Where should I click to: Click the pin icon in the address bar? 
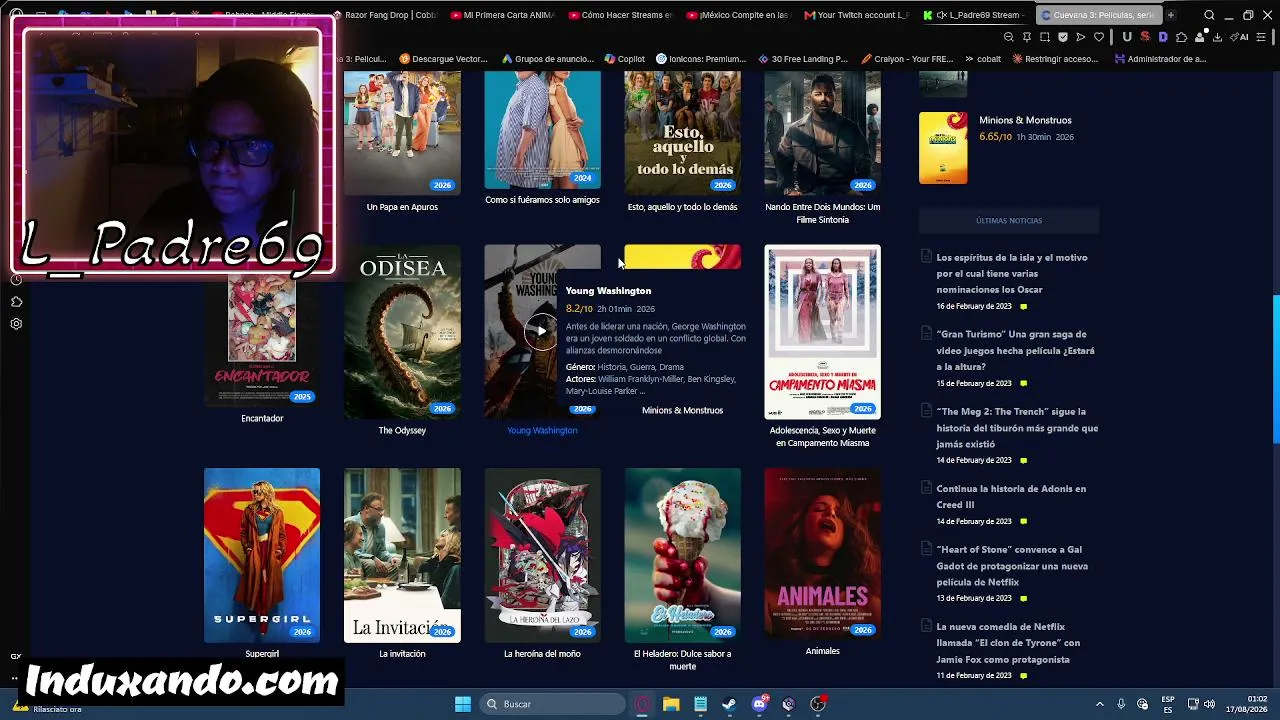point(1026,37)
